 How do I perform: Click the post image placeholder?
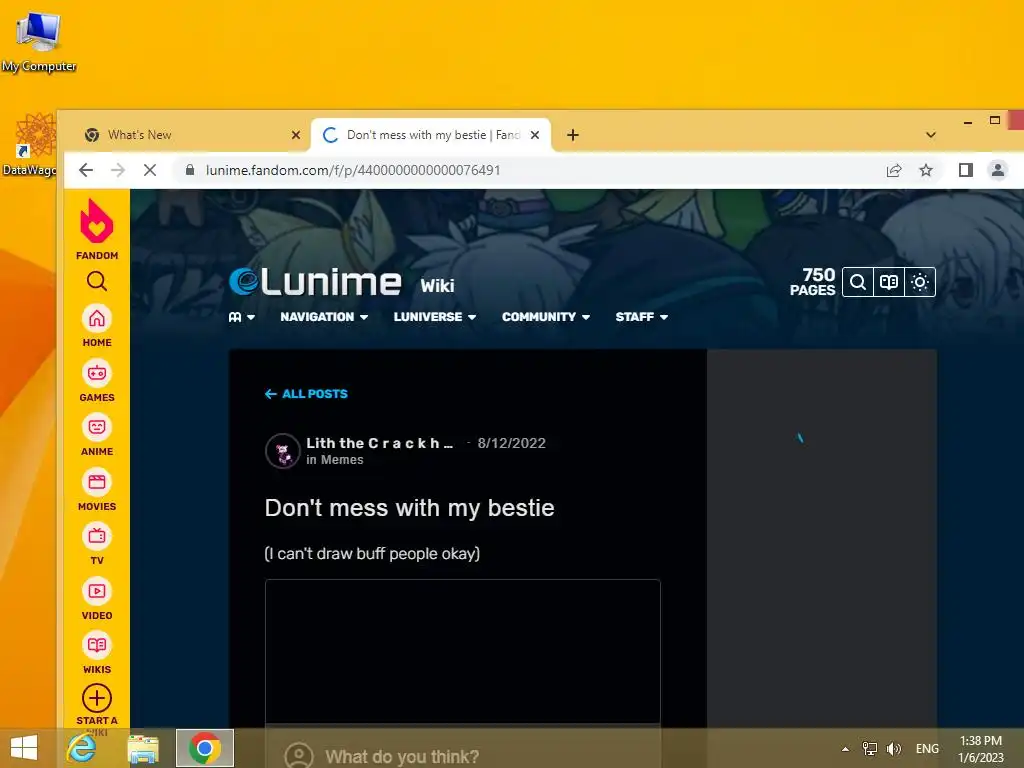(x=462, y=652)
